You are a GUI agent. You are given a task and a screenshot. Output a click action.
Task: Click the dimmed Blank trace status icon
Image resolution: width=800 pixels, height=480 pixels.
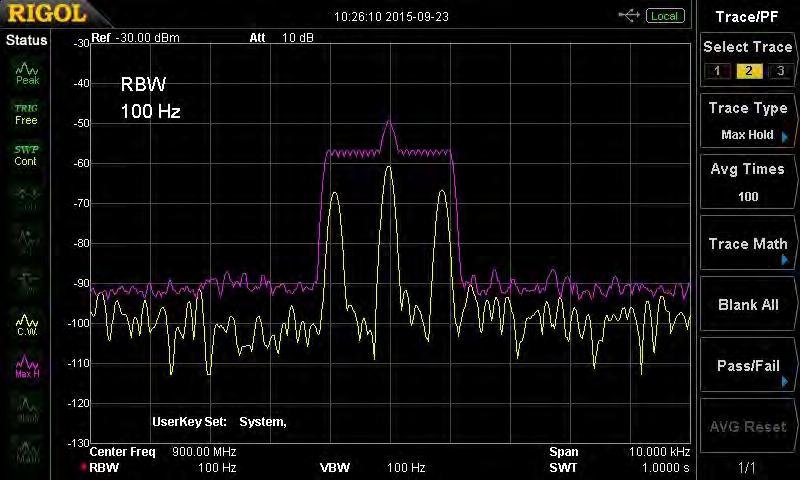click(x=27, y=411)
